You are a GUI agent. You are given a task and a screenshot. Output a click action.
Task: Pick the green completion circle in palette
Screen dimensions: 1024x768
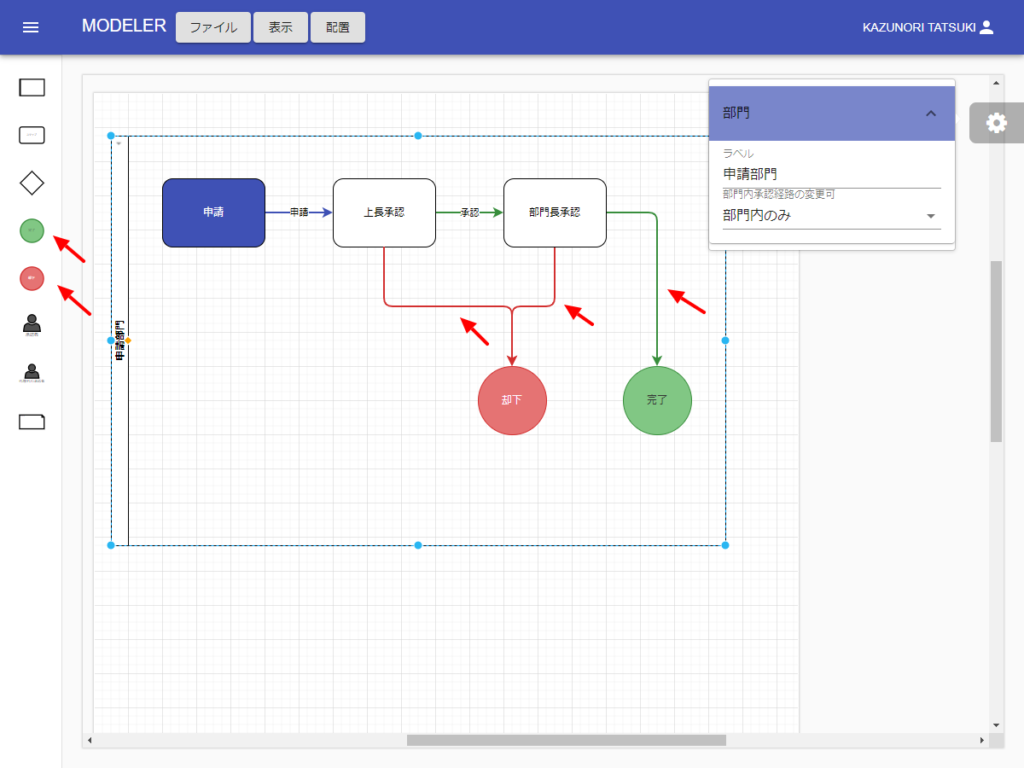pyautogui.click(x=32, y=231)
